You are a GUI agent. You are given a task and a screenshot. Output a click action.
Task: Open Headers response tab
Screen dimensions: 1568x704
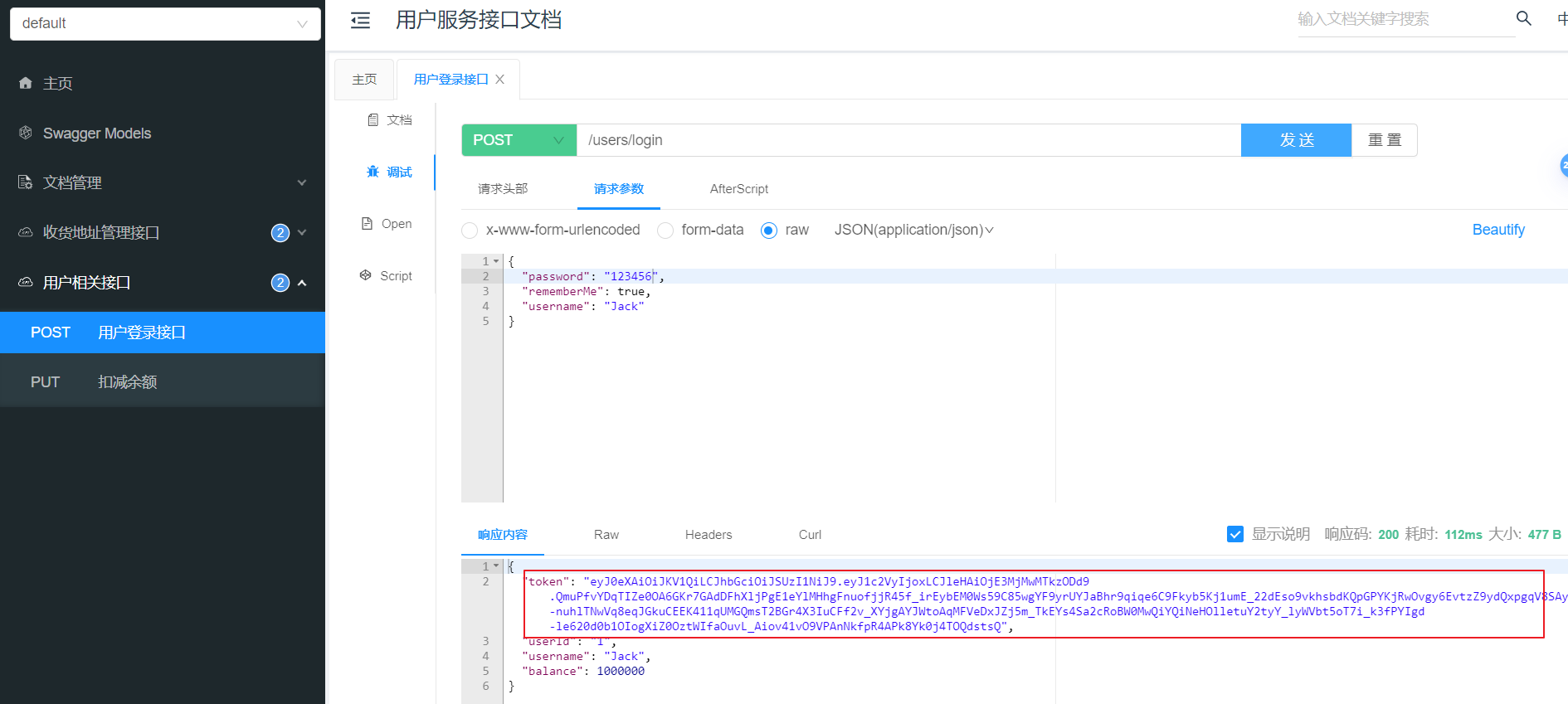pos(709,535)
